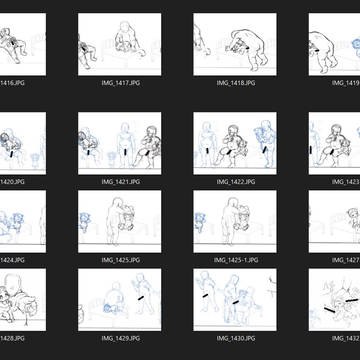Select the IMG_1425.JPG thumbnail image
The height and width of the screenshot is (360, 360).
click(119, 221)
